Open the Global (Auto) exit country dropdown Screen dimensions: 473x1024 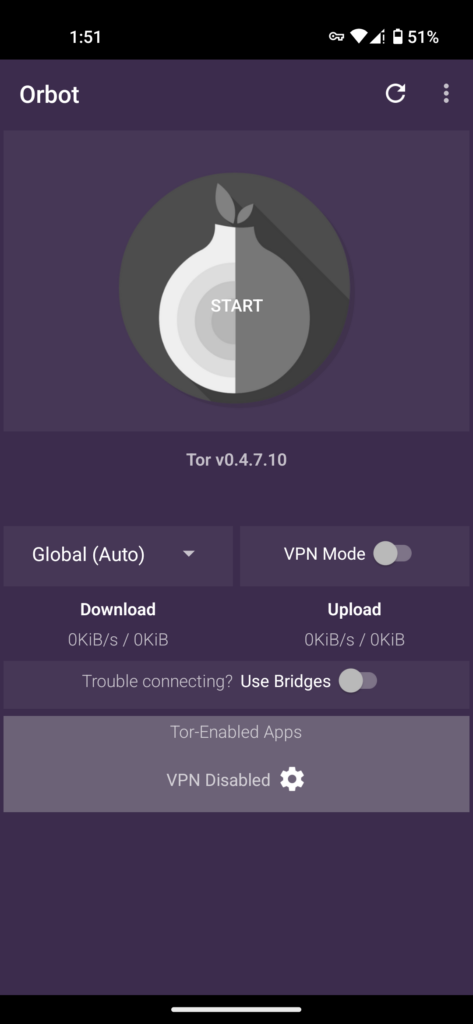(x=118, y=556)
